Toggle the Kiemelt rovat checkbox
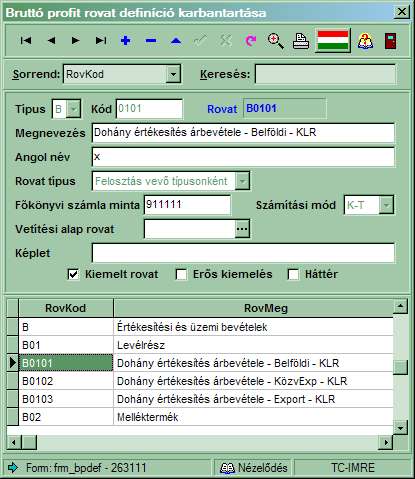The image size is (415, 479). (73, 274)
